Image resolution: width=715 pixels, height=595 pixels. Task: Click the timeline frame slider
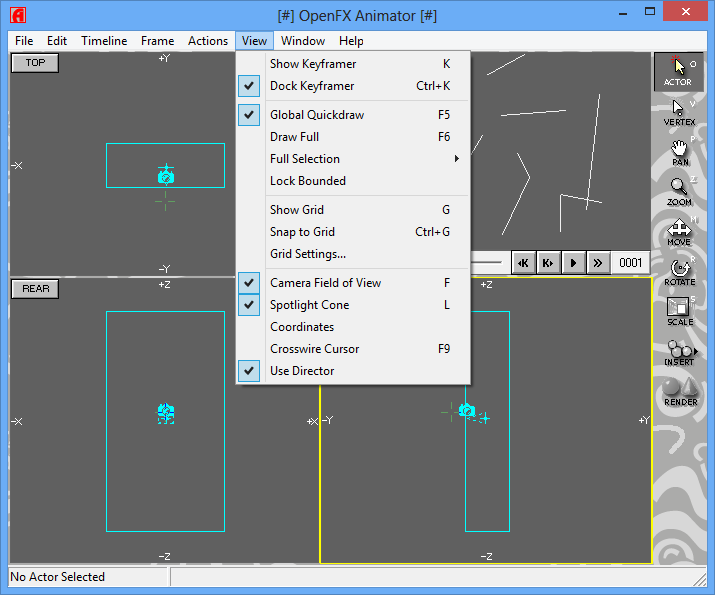pos(487,263)
